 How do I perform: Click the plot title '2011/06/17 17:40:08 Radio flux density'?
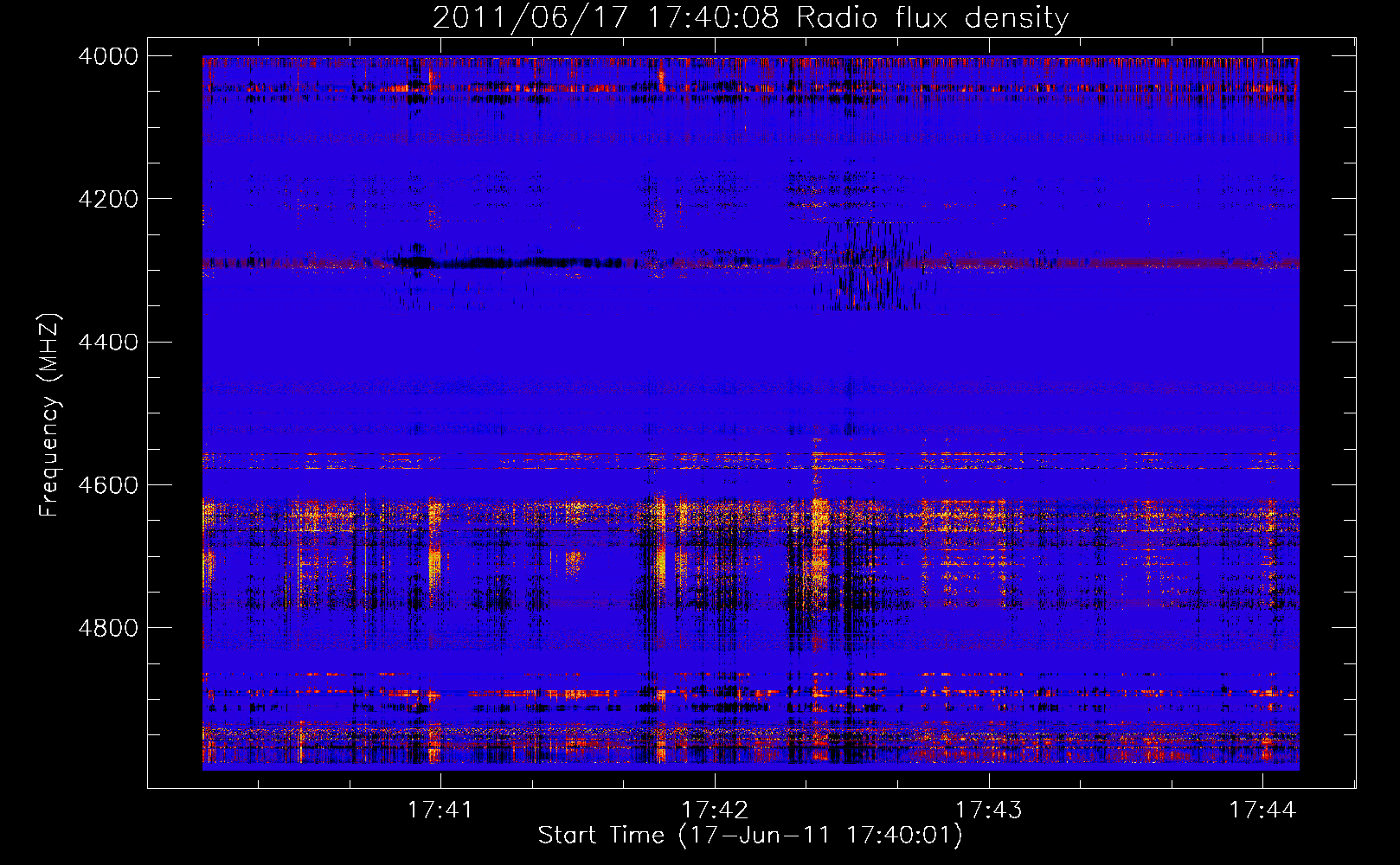pyautogui.click(x=750, y=18)
